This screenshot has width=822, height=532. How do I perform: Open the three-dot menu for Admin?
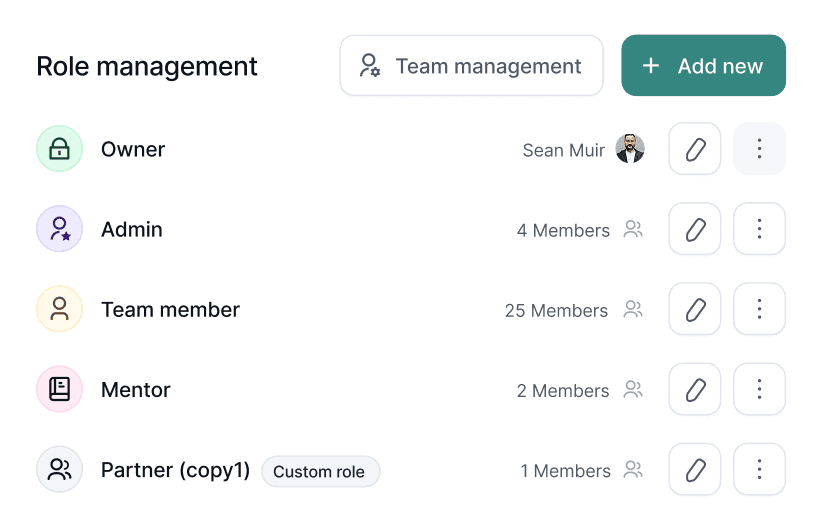pyautogui.click(x=759, y=229)
